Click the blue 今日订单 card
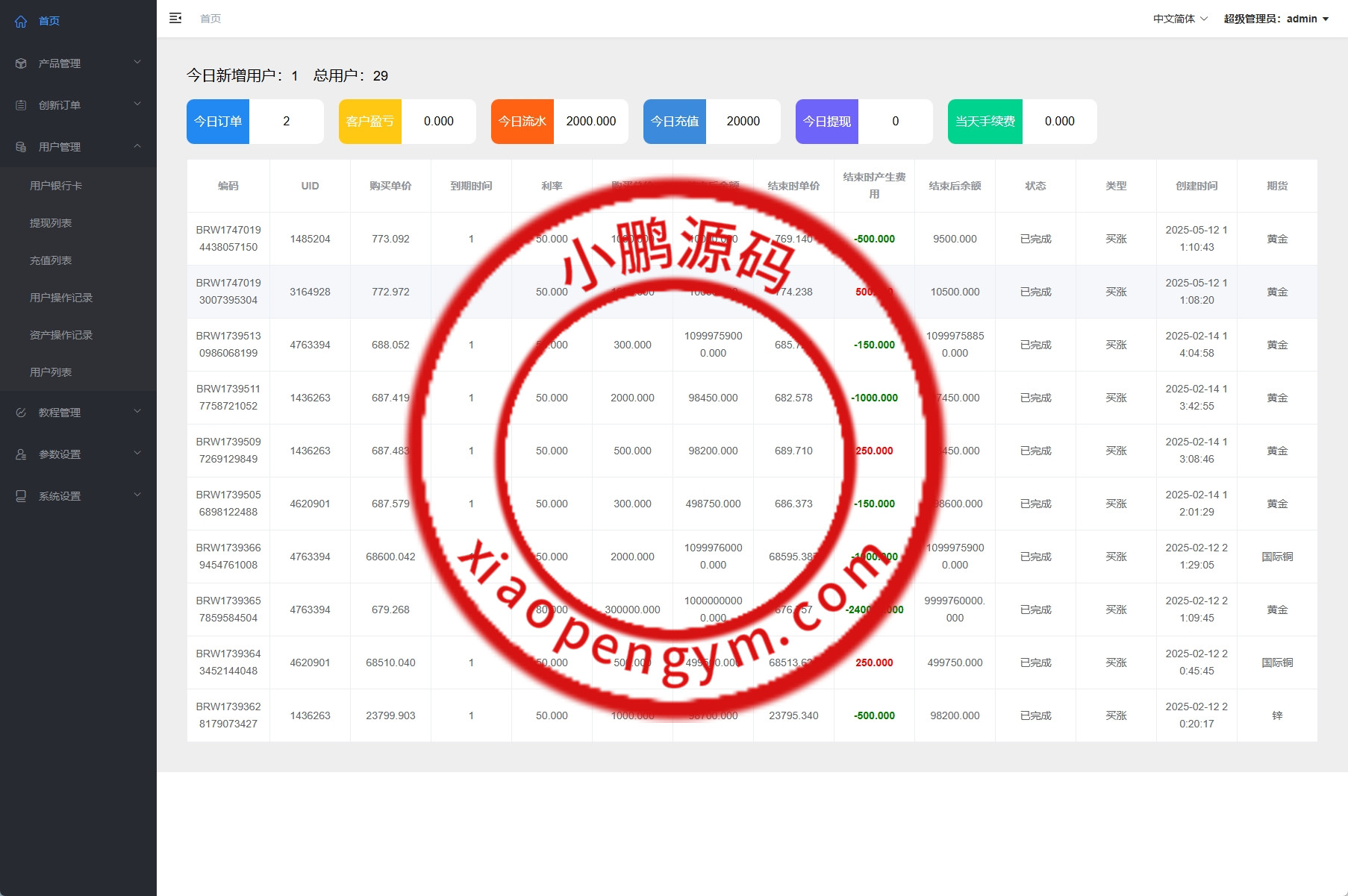Image resolution: width=1348 pixels, height=896 pixels. (218, 122)
